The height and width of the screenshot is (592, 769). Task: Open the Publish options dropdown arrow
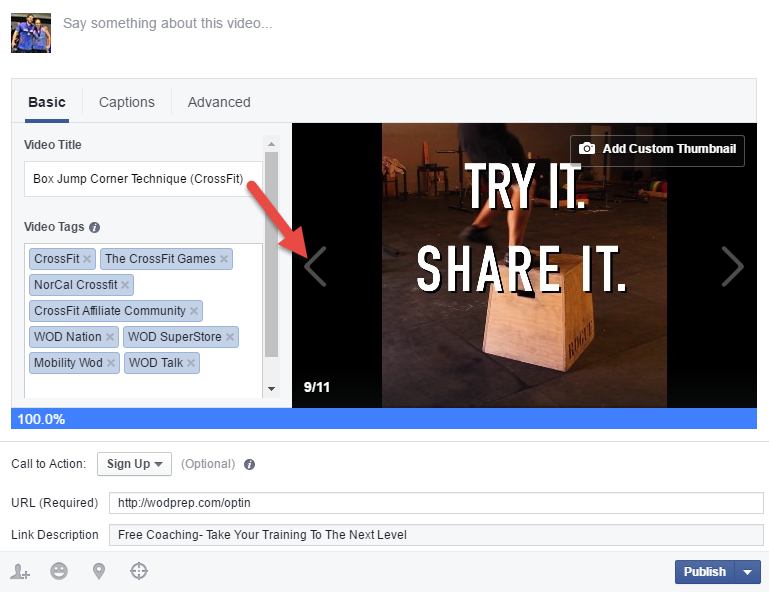(747, 572)
